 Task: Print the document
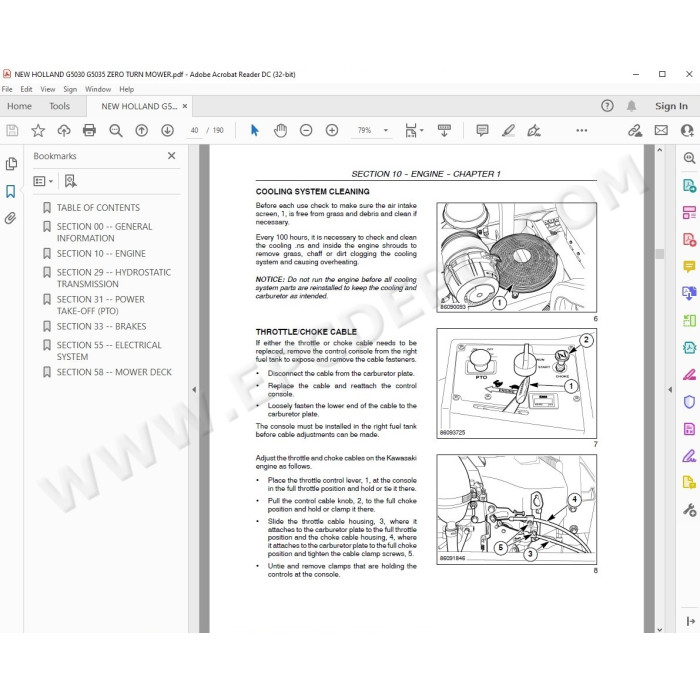pyautogui.click(x=89, y=130)
